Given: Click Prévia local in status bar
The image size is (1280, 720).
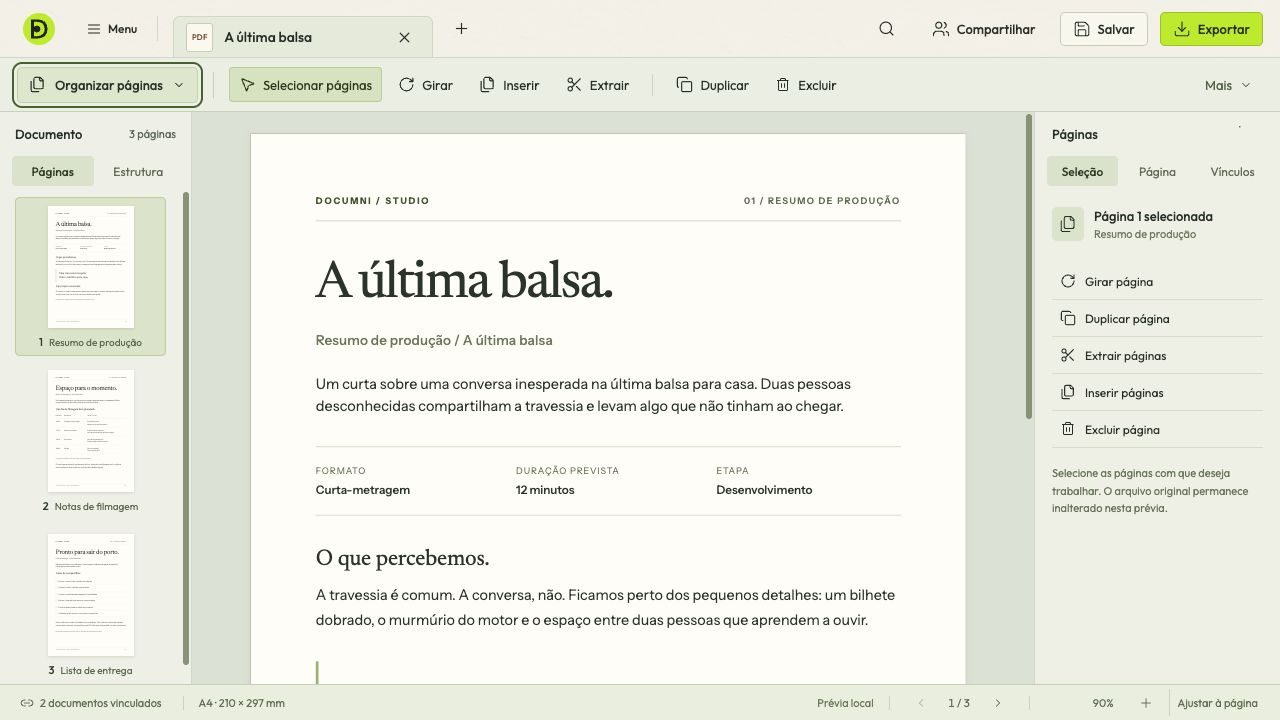Looking at the screenshot, I should tap(845, 703).
